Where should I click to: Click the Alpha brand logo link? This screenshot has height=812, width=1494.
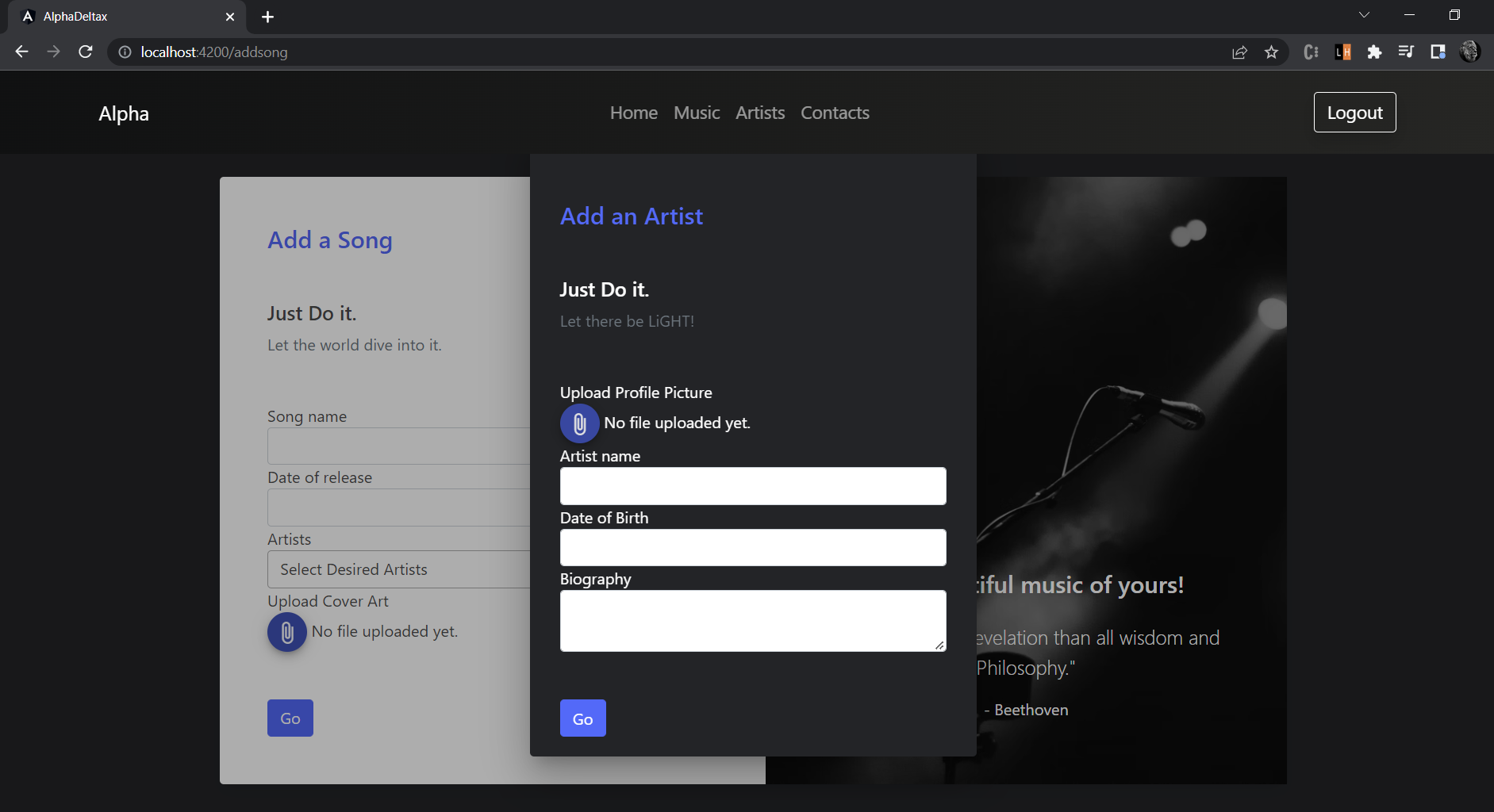pyautogui.click(x=124, y=113)
